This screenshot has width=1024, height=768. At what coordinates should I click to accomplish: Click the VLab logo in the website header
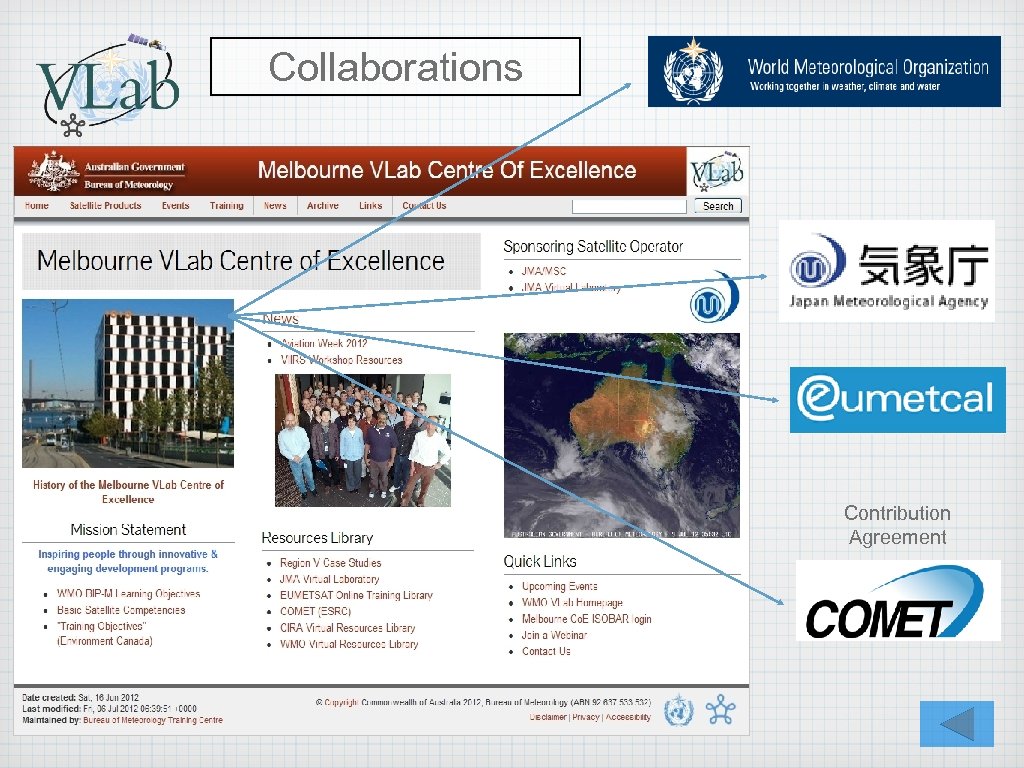click(x=717, y=171)
